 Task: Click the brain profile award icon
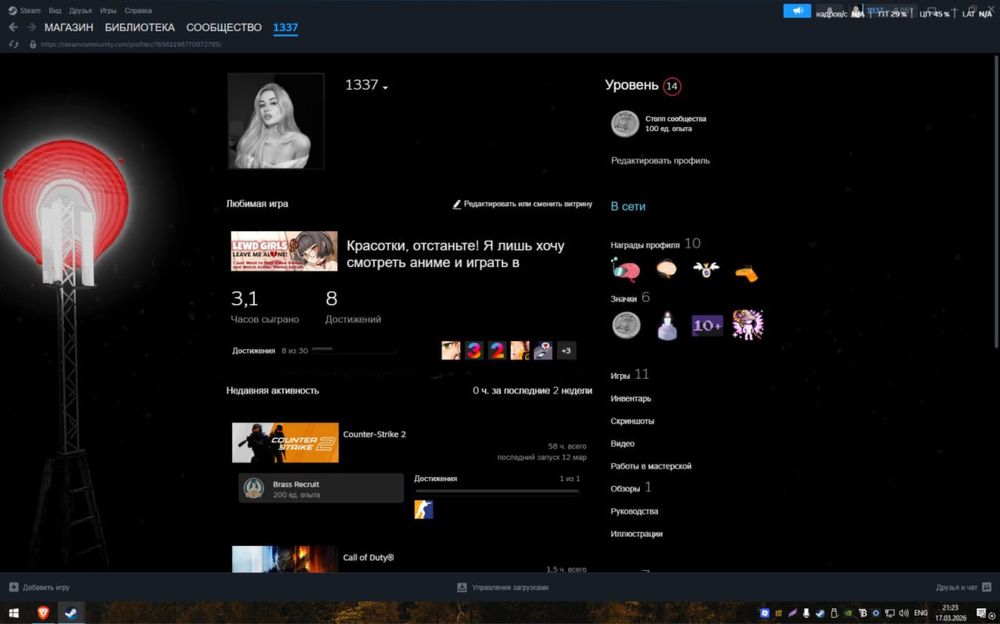tap(666, 269)
